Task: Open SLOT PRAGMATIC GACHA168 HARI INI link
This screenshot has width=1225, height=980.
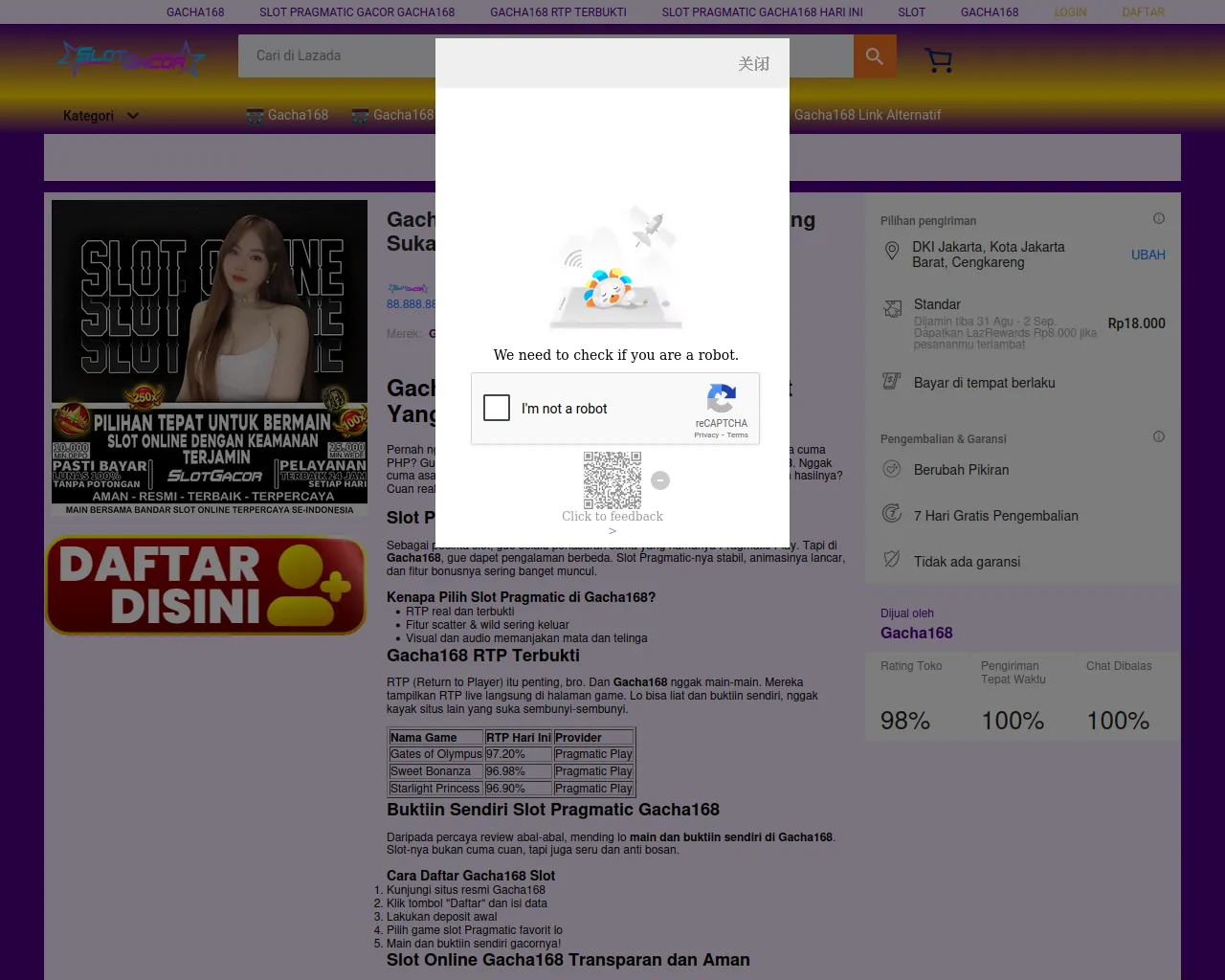Action: (762, 12)
